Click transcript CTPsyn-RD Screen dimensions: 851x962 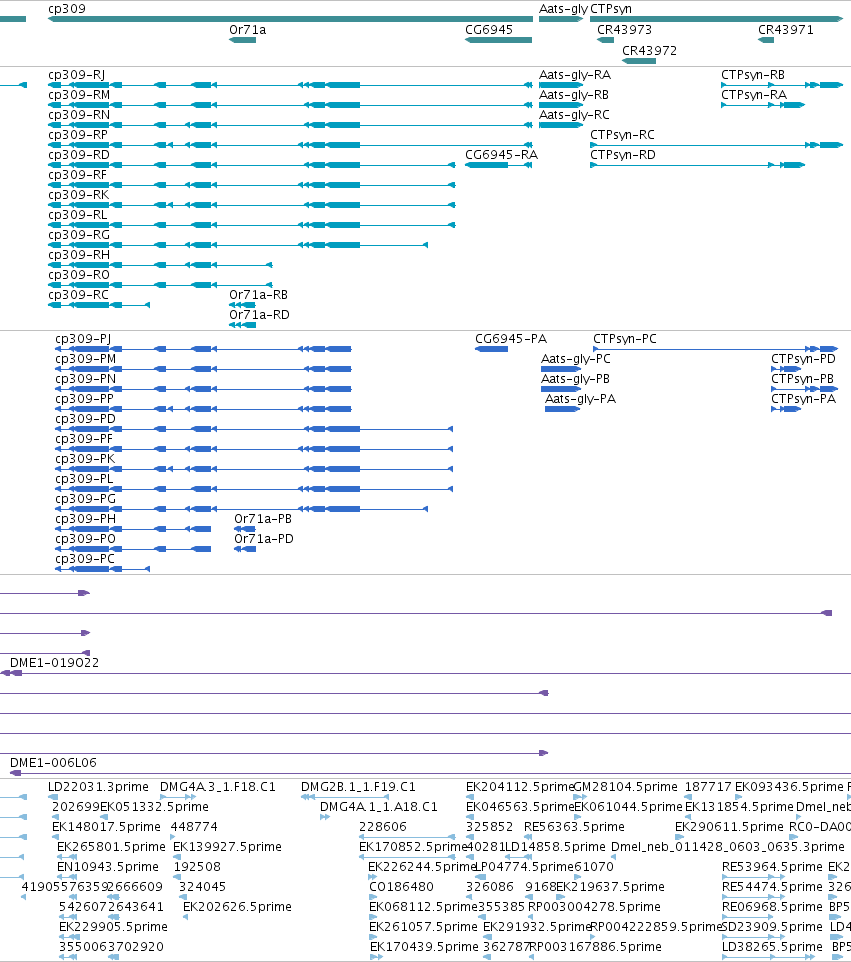click(x=623, y=155)
